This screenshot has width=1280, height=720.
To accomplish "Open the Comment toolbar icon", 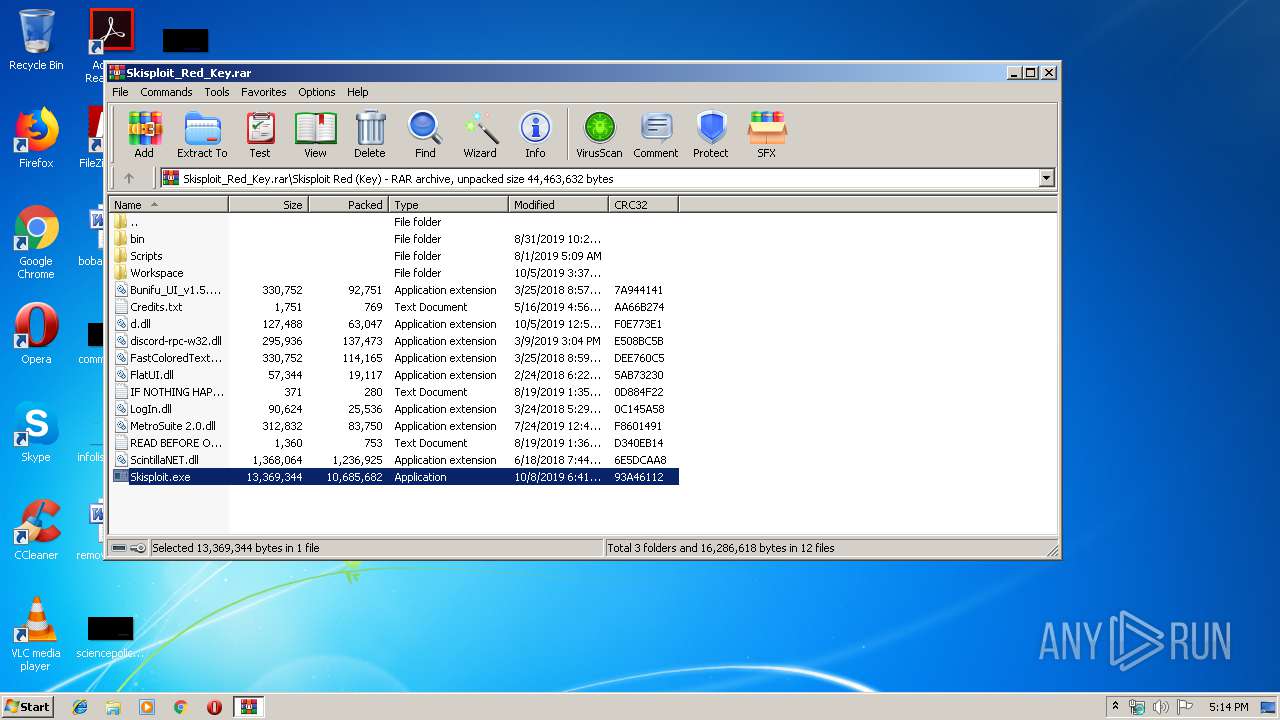I will click(x=656, y=134).
